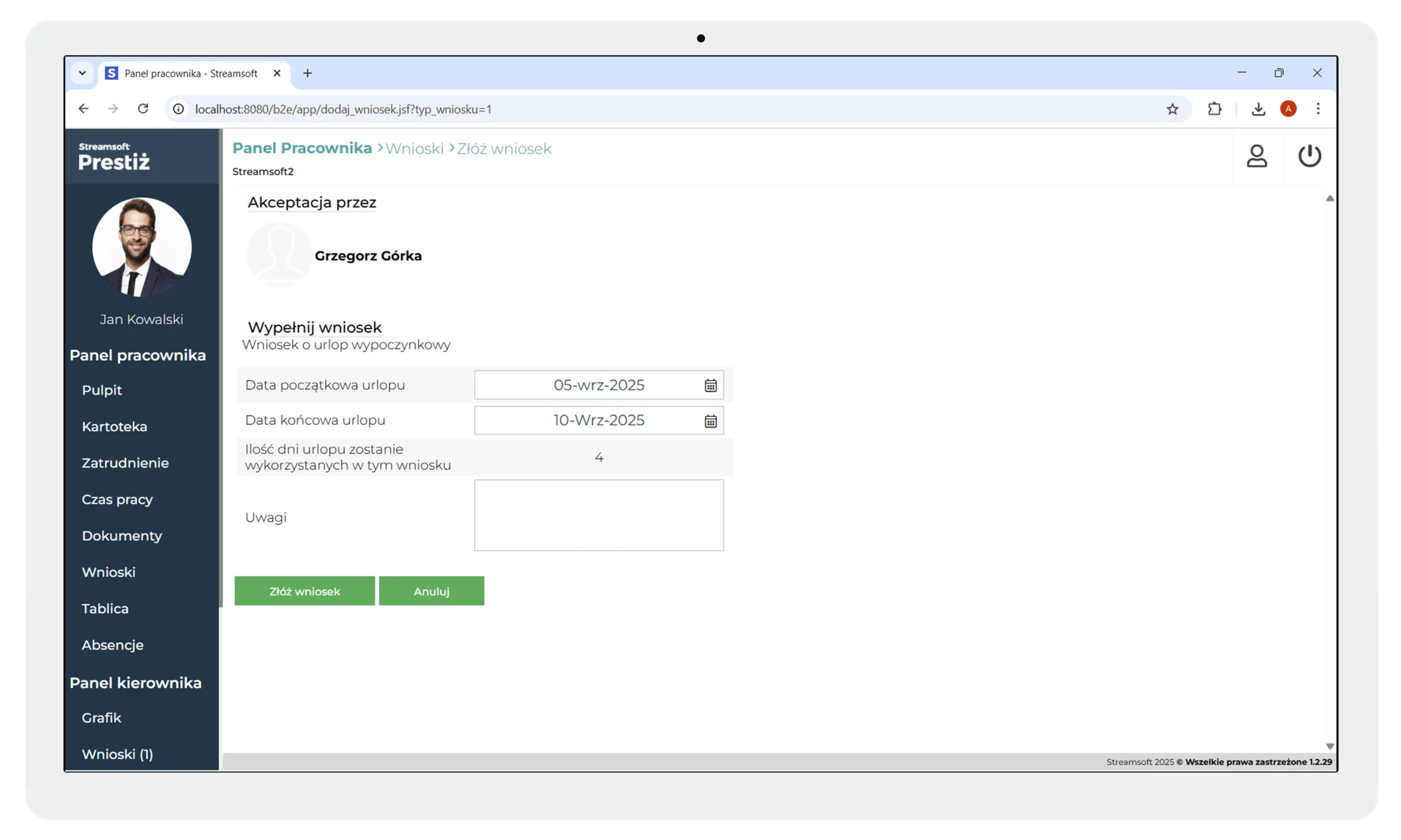The image size is (1401, 840).
Task: View site information icon in address bar
Action: point(178,109)
